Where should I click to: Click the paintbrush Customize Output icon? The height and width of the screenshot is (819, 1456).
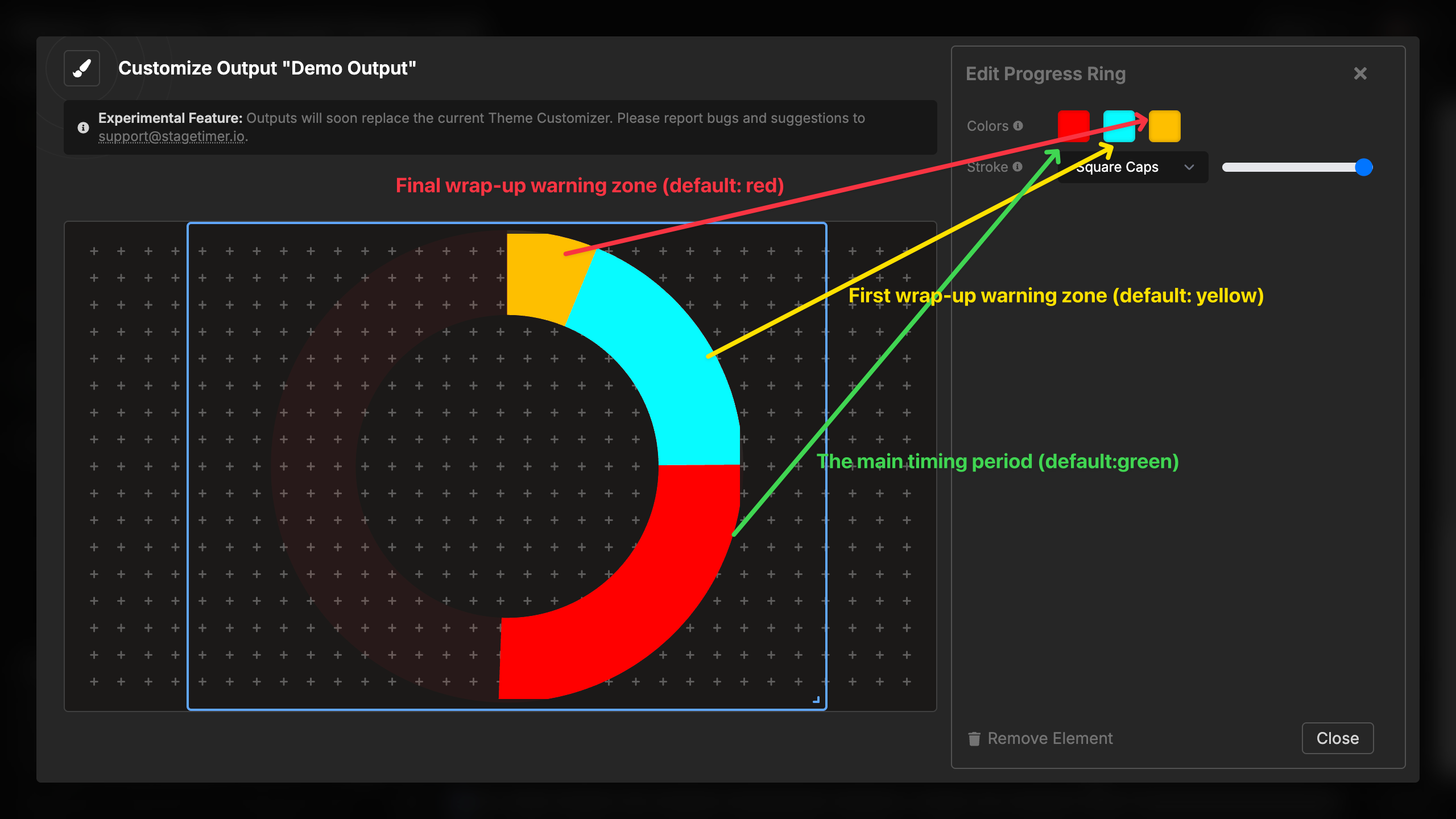point(81,68)
